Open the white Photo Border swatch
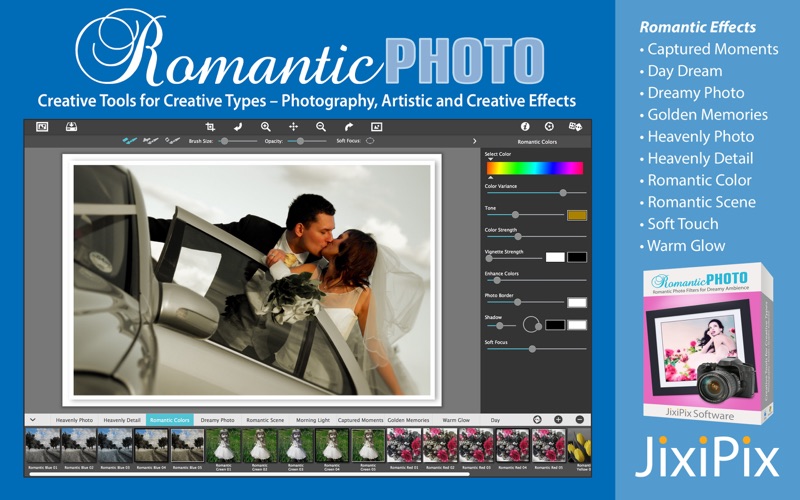Image resolution: width=800 pixels, height=500 pixels. [x=577, y=303]
